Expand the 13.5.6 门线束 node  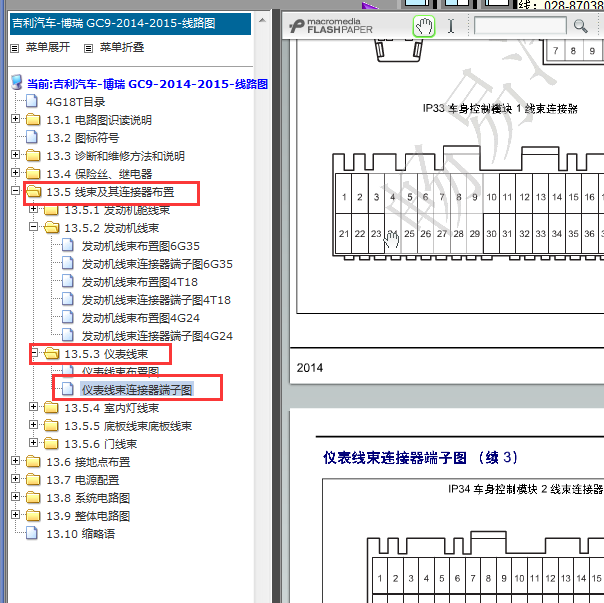click(34, 442)
